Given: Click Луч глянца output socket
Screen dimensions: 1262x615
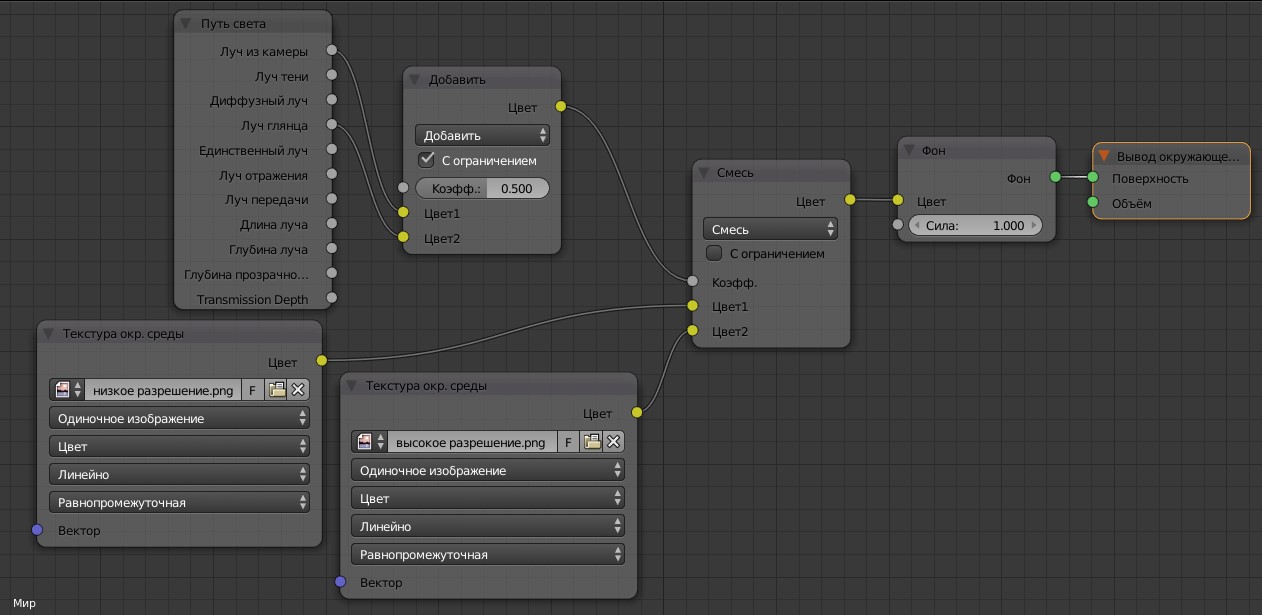Looking at the screenshot, I should [331, 125].
